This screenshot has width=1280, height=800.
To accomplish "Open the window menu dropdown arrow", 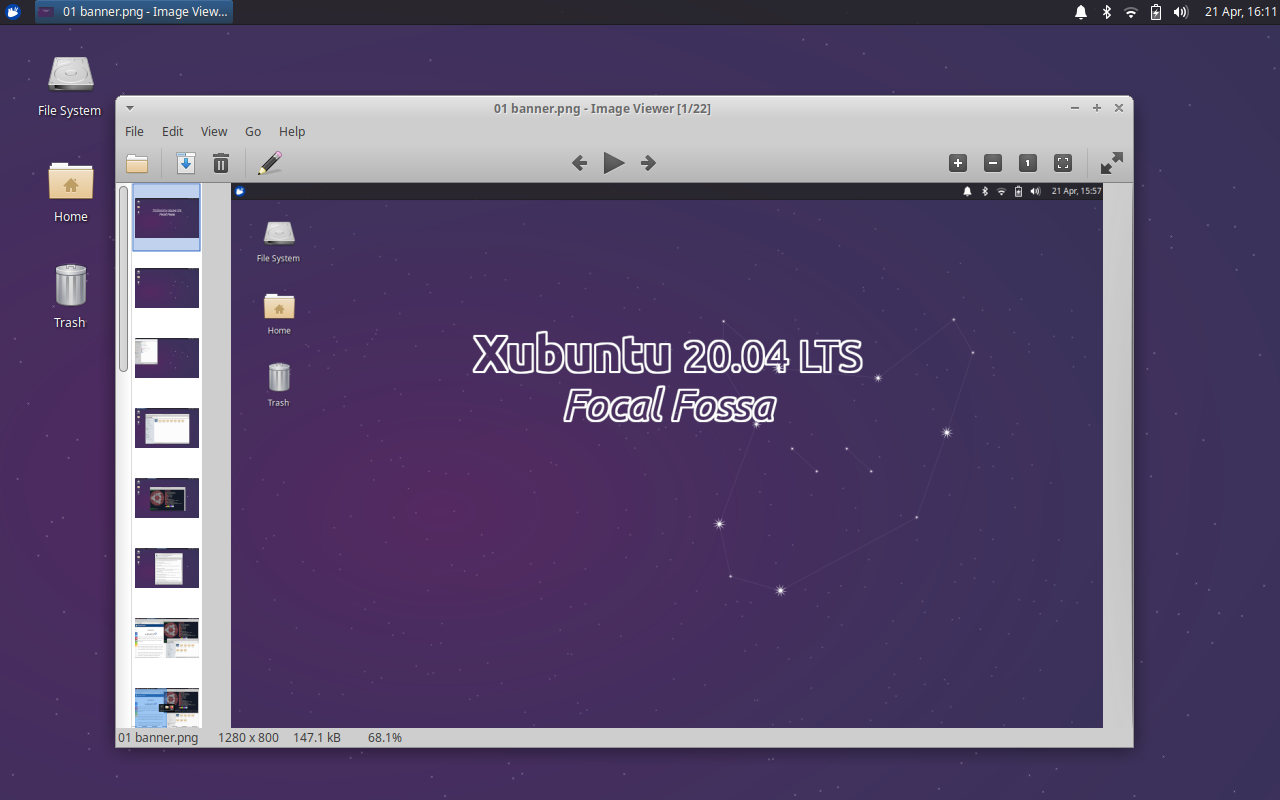I will point(129,107).
